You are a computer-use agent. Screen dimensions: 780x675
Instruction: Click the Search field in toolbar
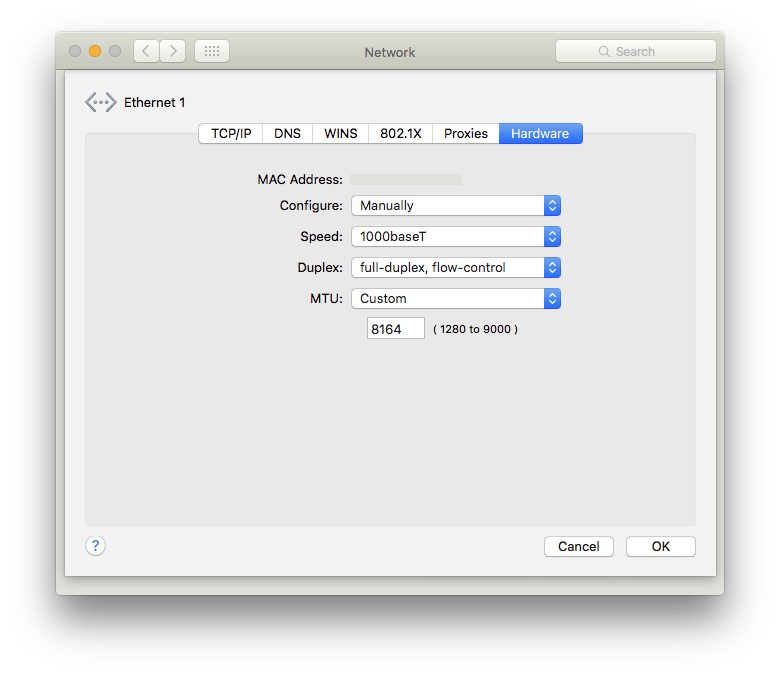point(636,52)
